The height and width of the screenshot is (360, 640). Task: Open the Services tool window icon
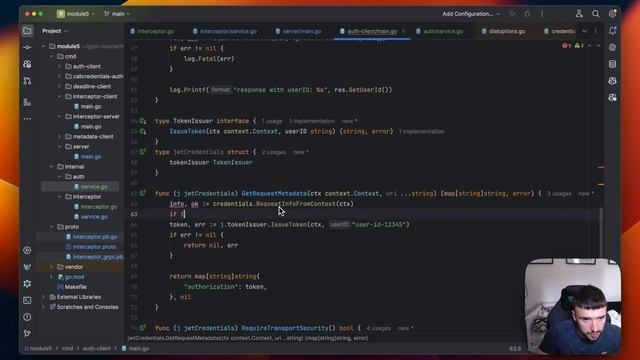click(27, 250)
